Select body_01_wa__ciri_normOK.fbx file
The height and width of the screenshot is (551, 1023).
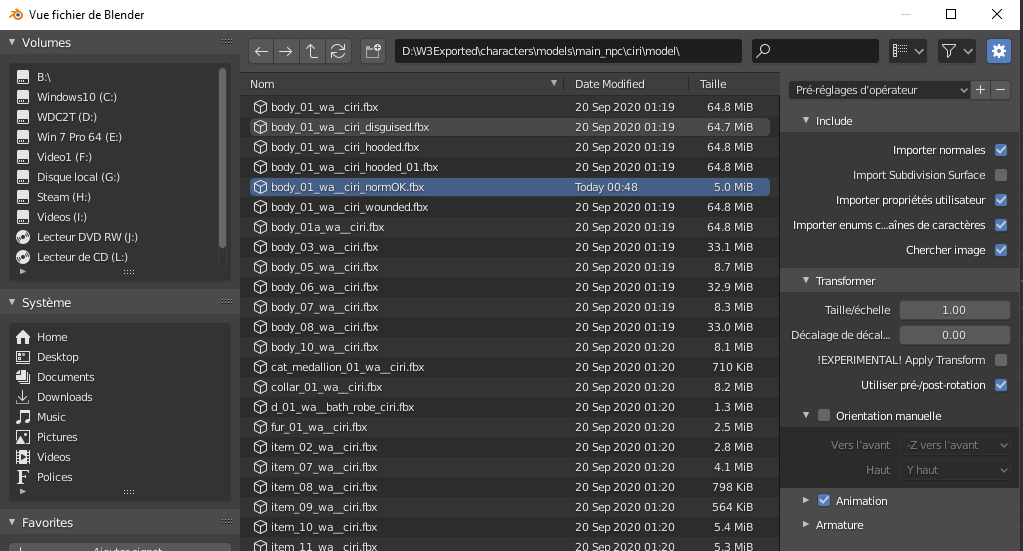pos(510,187)
